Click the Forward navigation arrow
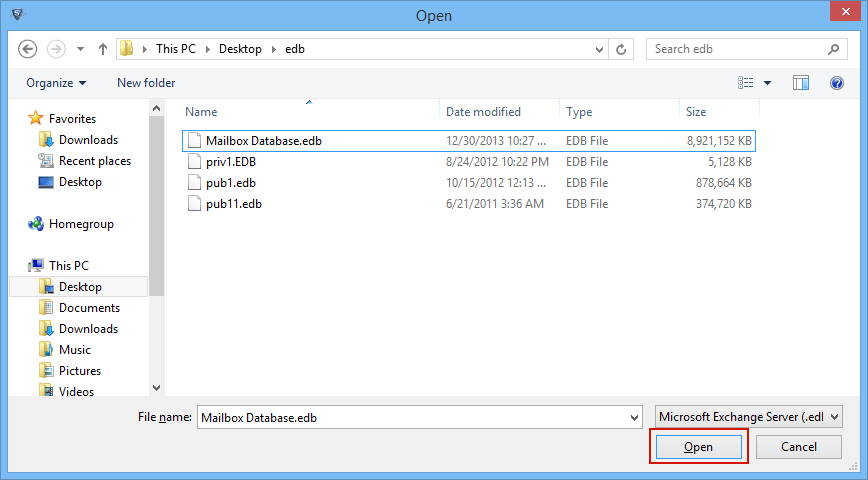Screen dimensions: 868x480 tap(56, 49)
